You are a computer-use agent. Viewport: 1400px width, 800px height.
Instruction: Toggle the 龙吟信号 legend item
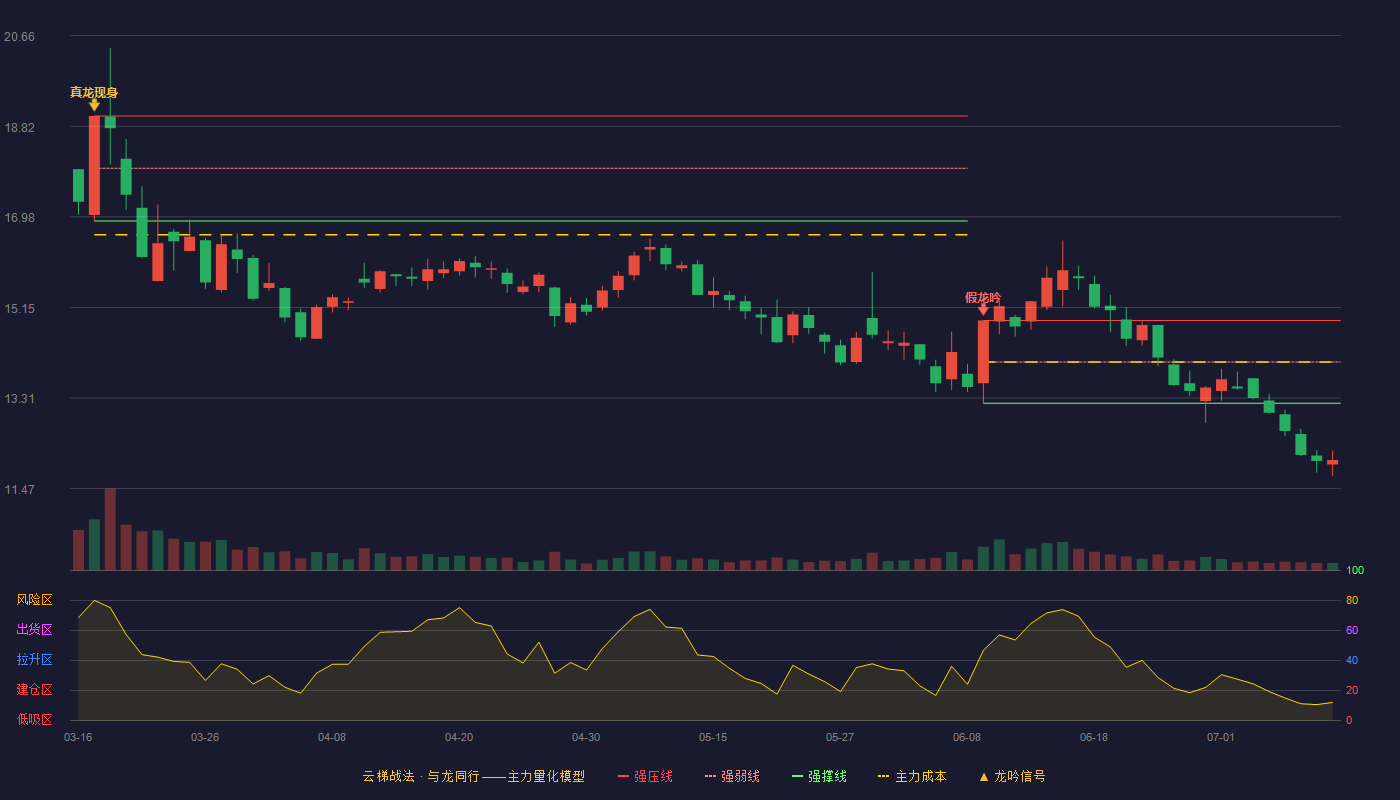[x=1011, y=776]
